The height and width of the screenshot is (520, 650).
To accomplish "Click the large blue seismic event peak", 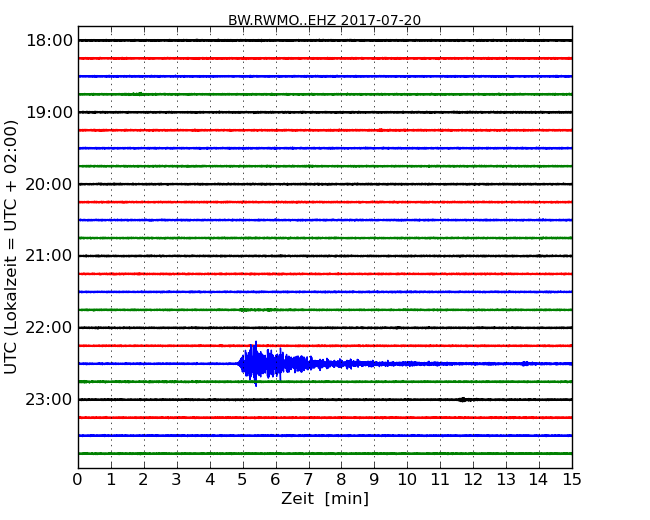I will coord(256,364).
